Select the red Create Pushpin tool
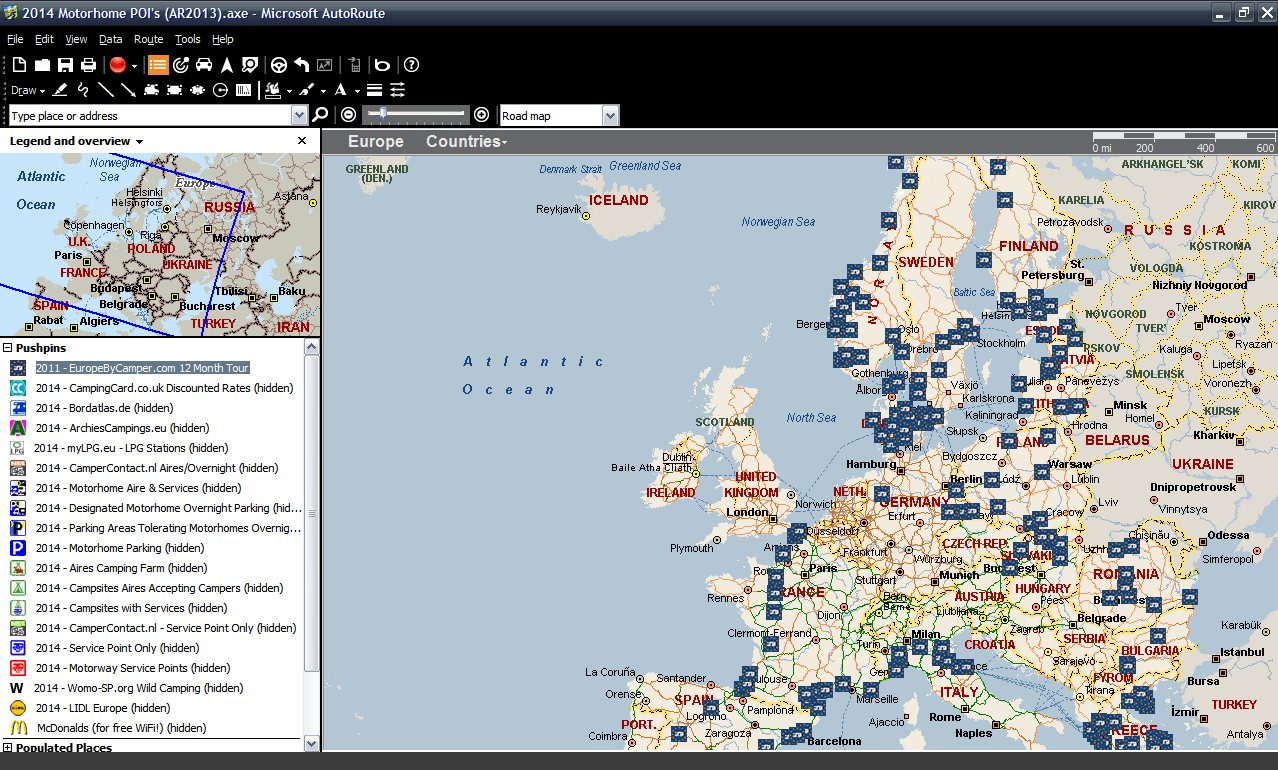This screenshot has width=1278, height=770. 118,65
